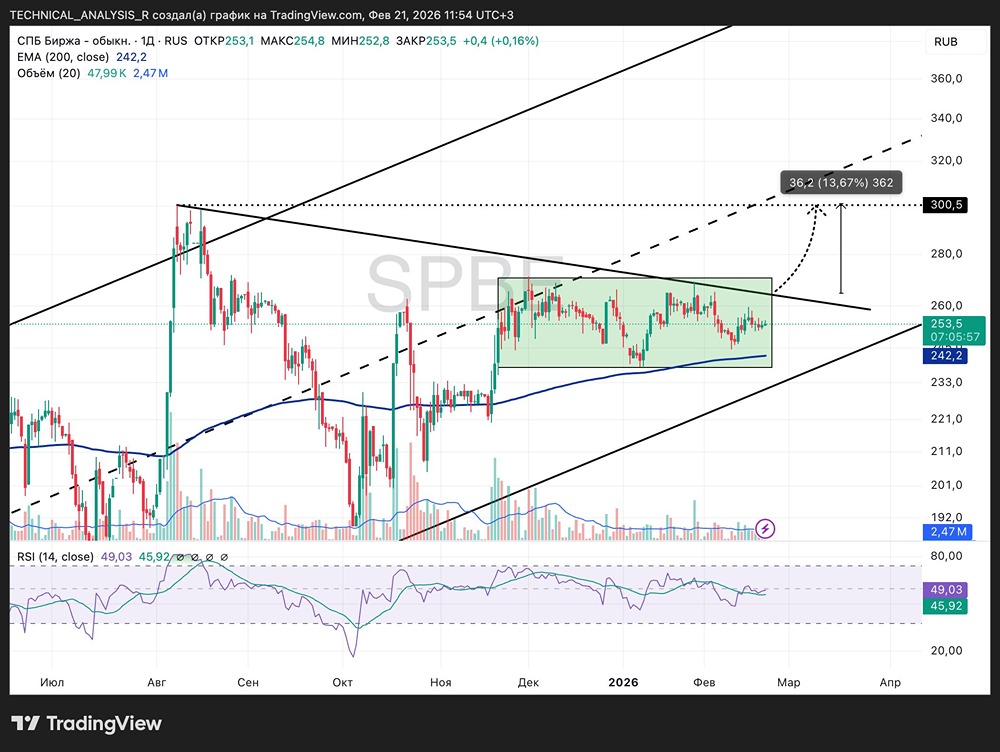Viewport: 1000px width, 752px height.
Task: Click the RSI value label 49,03
Action: tap(946, 589)
